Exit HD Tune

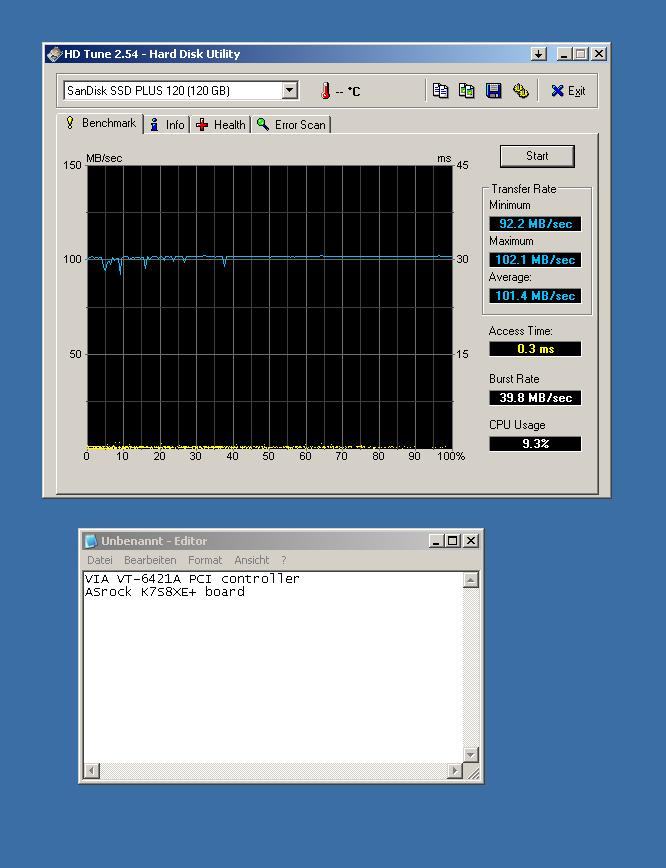tap(568, 91)
